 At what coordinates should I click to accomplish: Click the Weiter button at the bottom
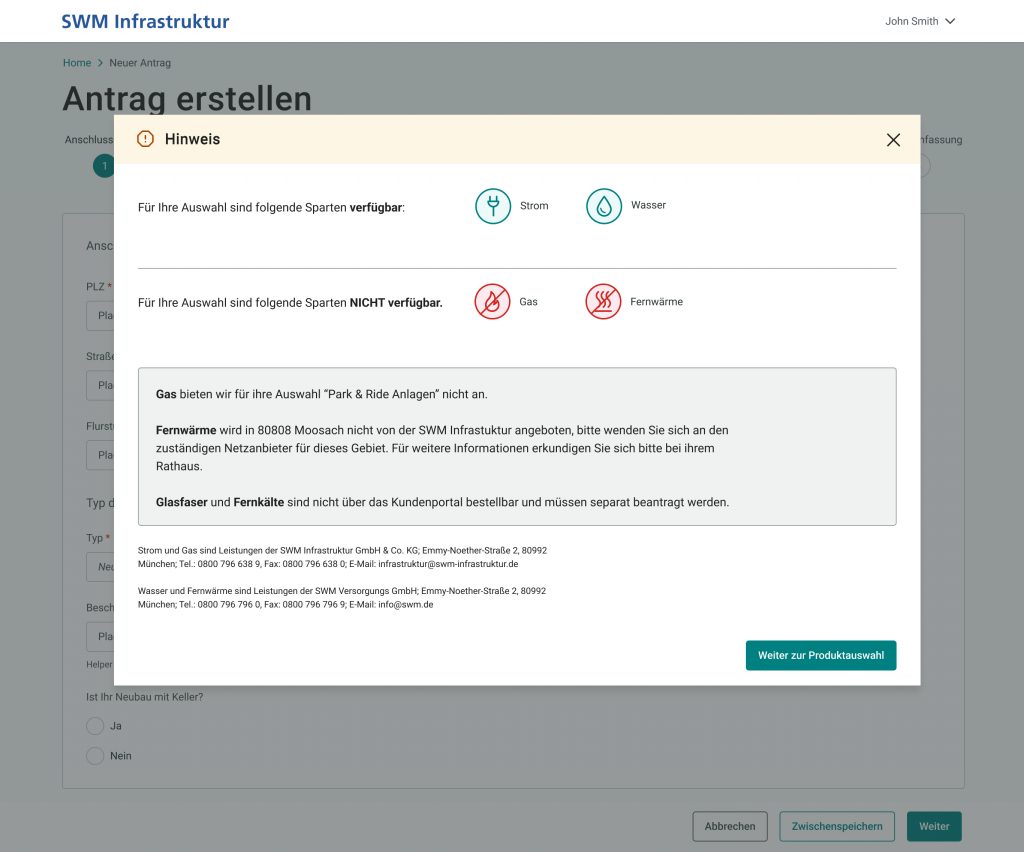click(x=935, y=827)
